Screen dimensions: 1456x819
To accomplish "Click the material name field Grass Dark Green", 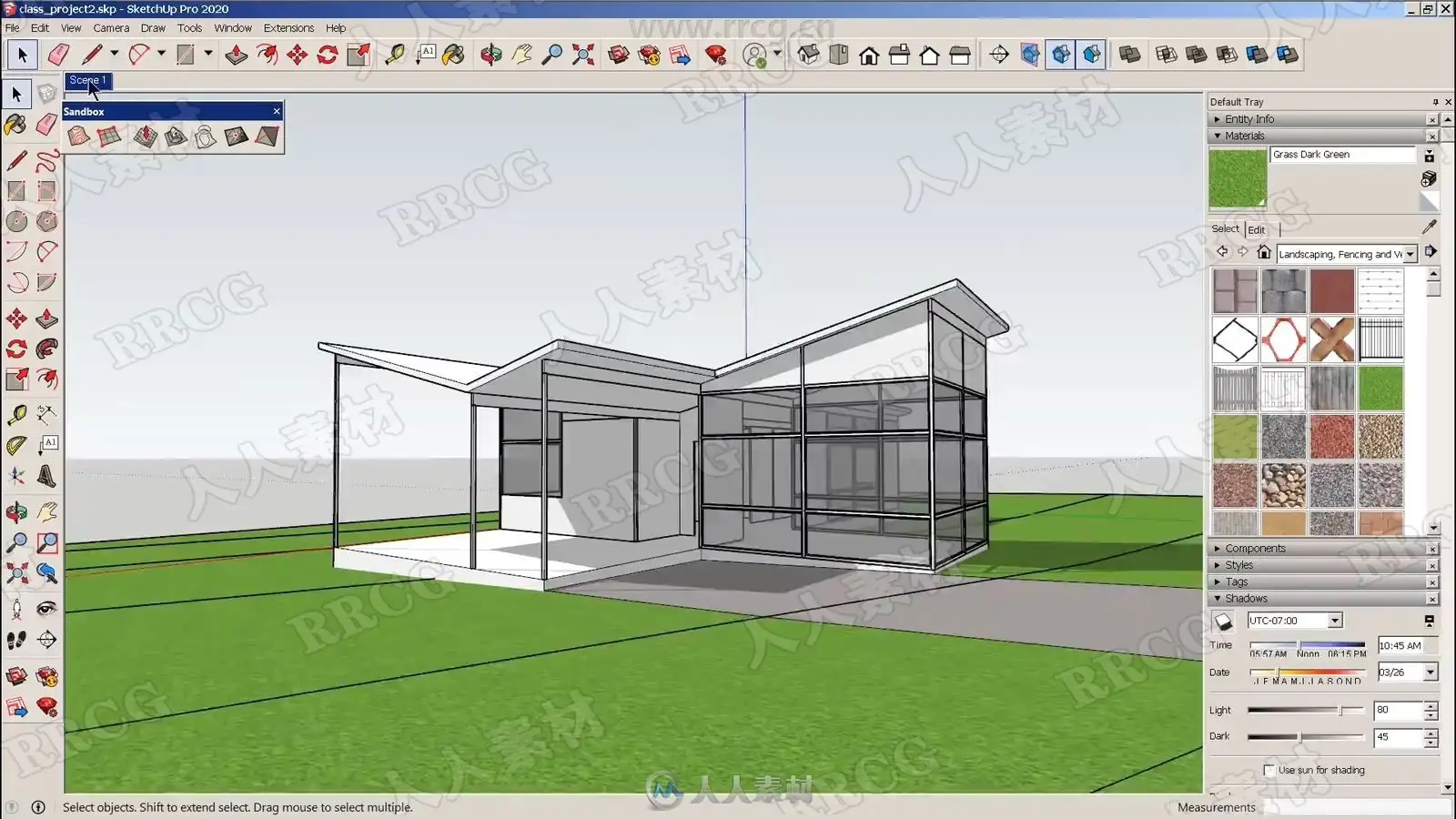I will pyautogui.click(x=1343, y=155).
